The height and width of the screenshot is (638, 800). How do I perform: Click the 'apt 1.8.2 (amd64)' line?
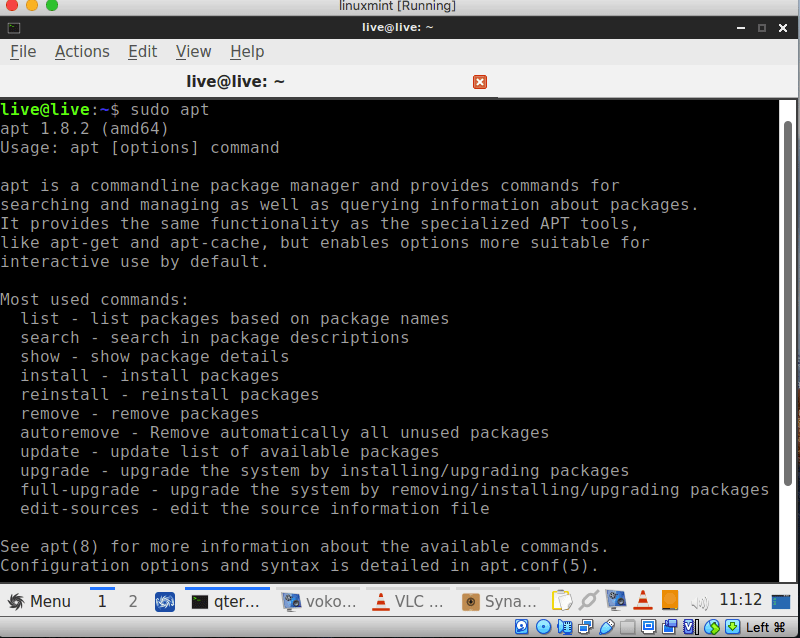[84, 129]
